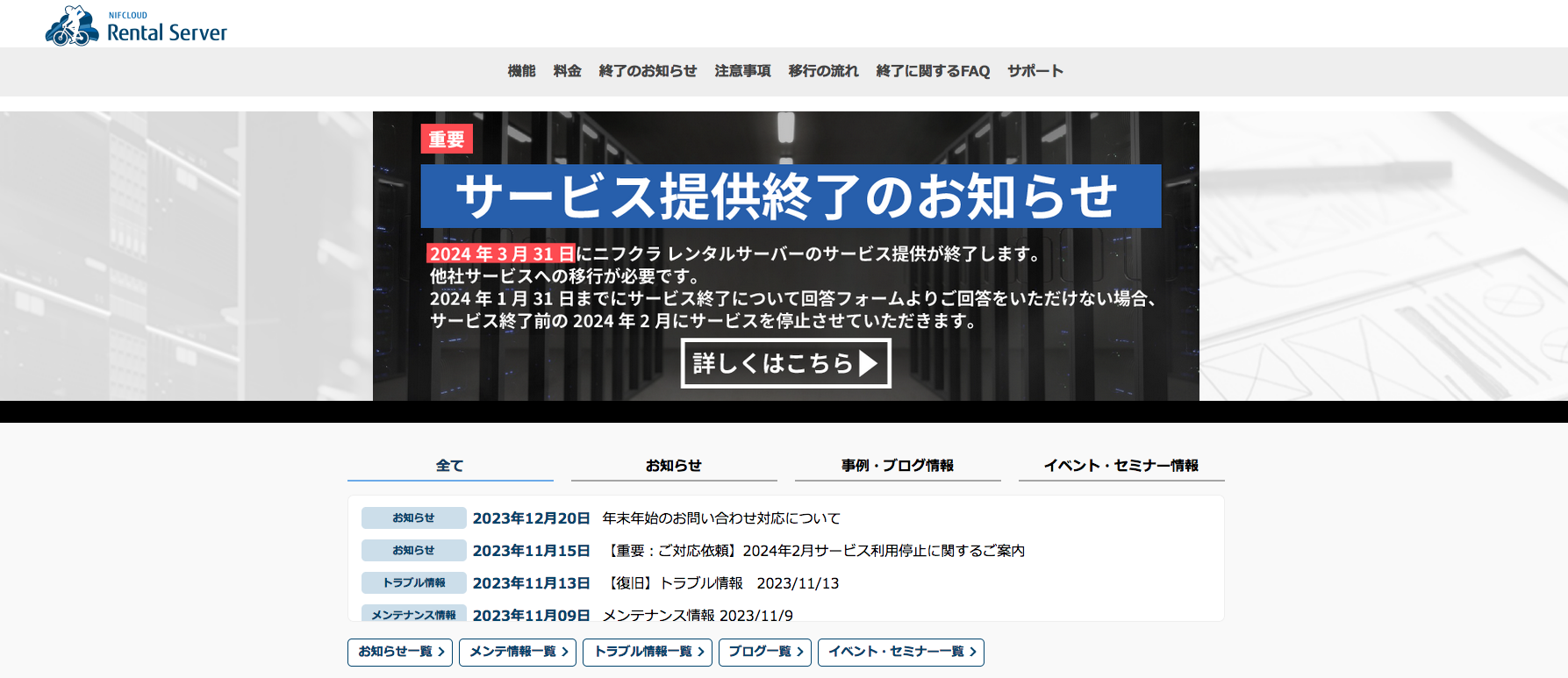Screen dimensions: 1568x678
Task: Click the NIFCLOUD Rental Server logo
Action: [x=136, y=26]
